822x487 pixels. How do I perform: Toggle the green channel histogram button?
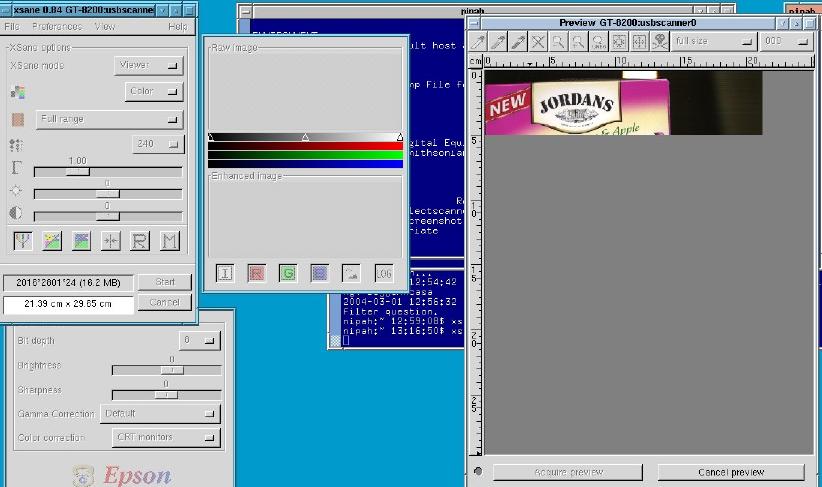pos(288,273)
